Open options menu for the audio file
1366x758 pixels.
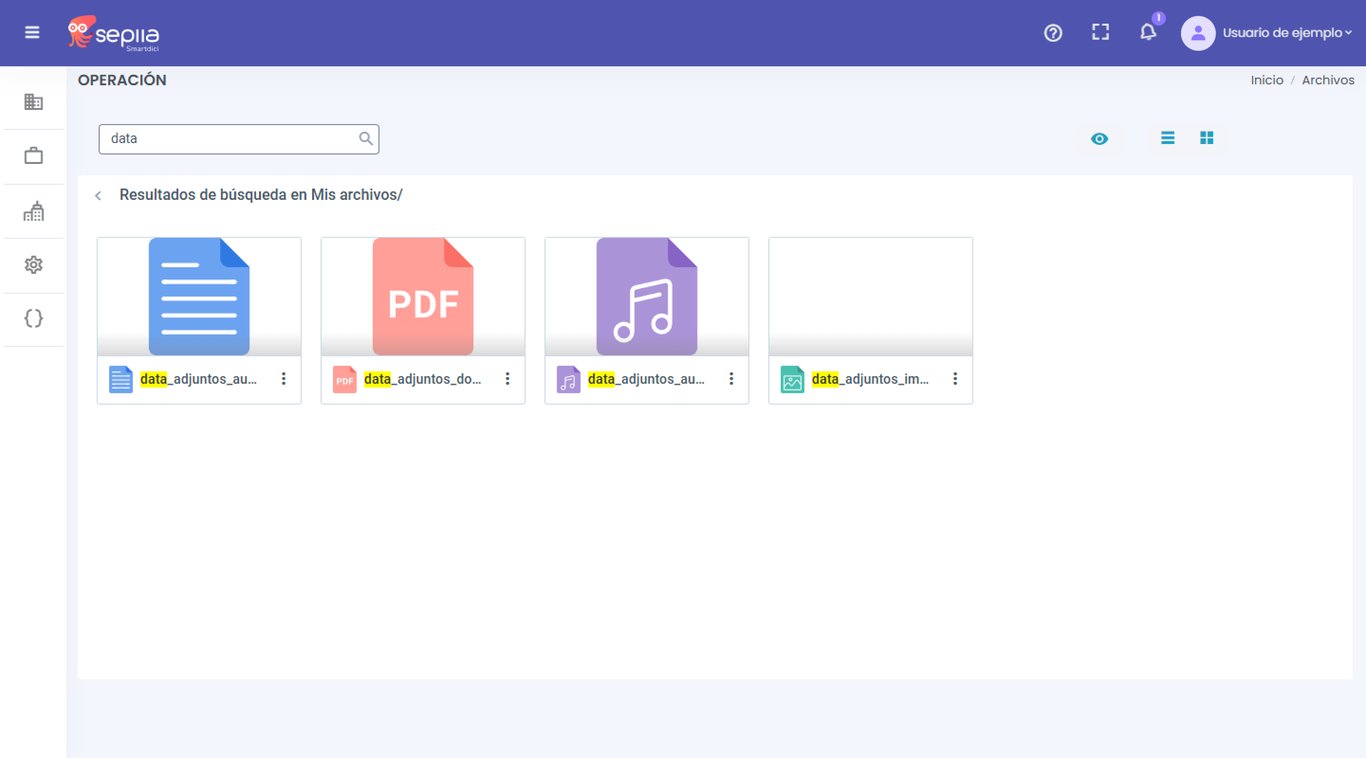pyautogui.click(x=732, y=379)
